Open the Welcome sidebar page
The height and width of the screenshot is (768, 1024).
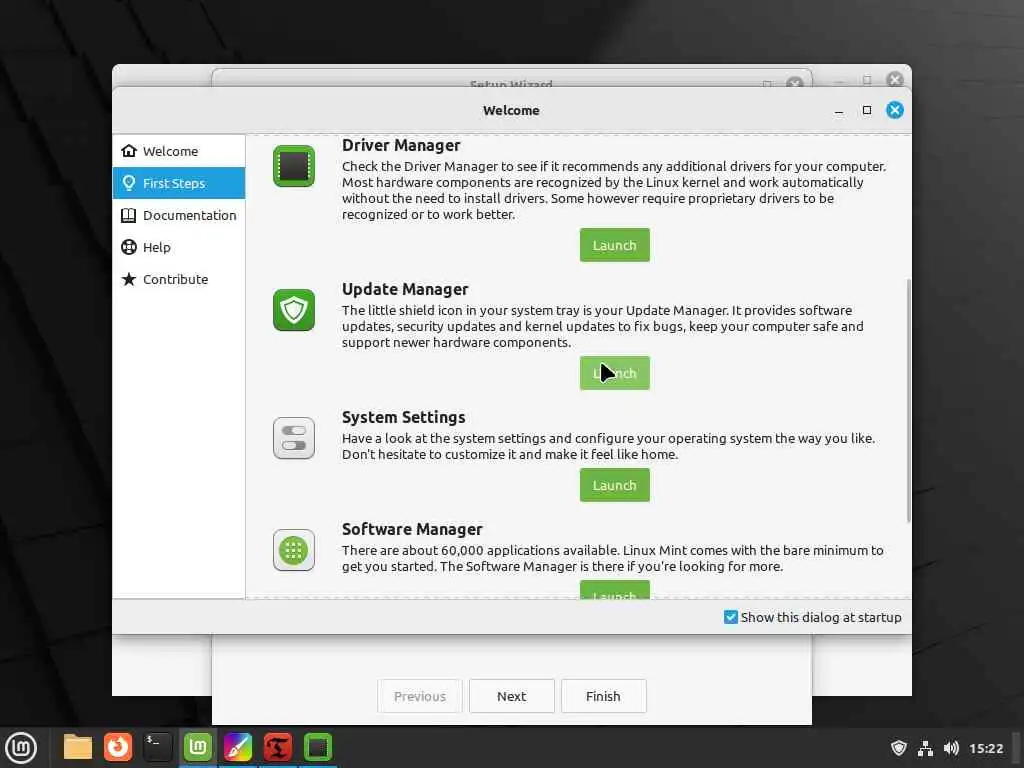(x=178, y=151)
